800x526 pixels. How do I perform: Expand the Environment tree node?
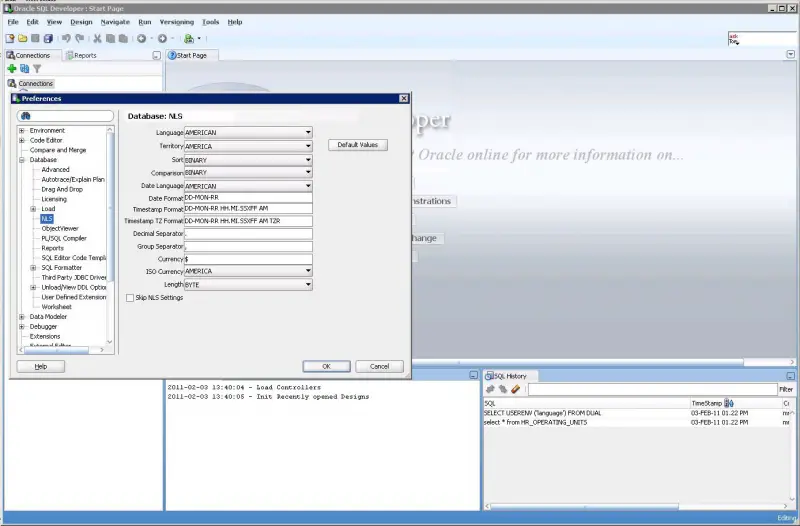pos(22,131)
